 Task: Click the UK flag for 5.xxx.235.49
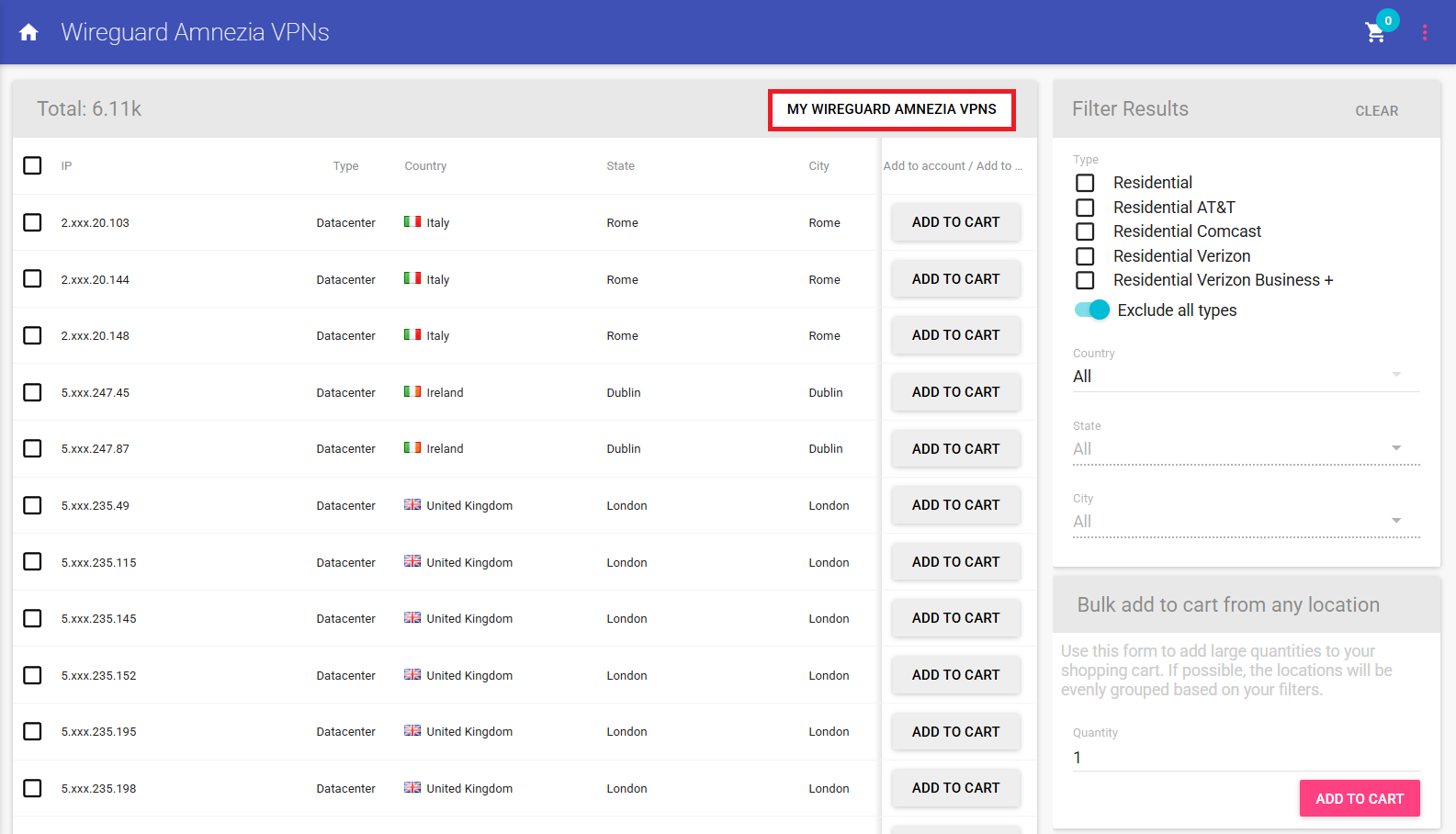pos(412,505)
